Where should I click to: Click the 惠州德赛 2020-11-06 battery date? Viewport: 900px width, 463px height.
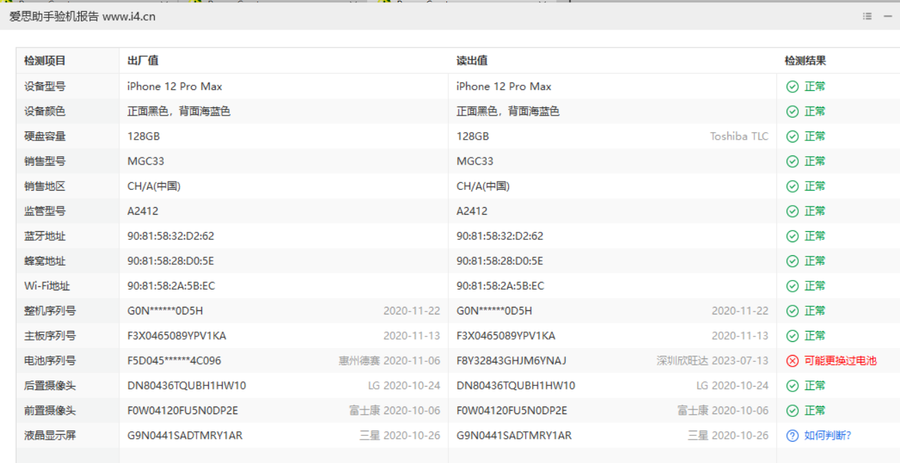389,361
